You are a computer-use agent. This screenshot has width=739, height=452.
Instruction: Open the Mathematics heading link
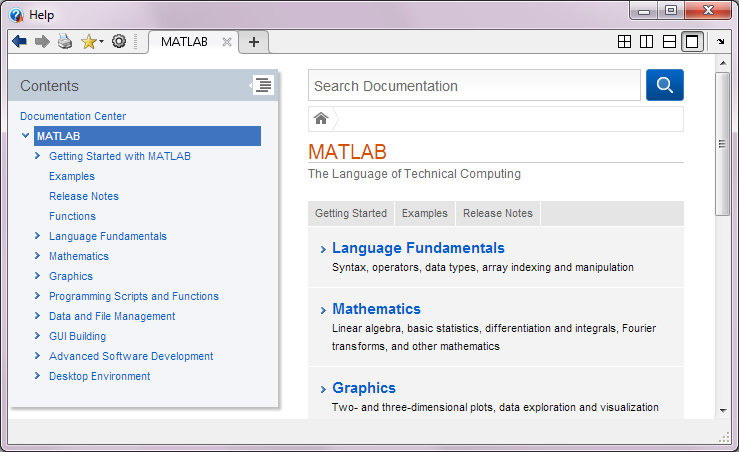(x=376, y=309)
